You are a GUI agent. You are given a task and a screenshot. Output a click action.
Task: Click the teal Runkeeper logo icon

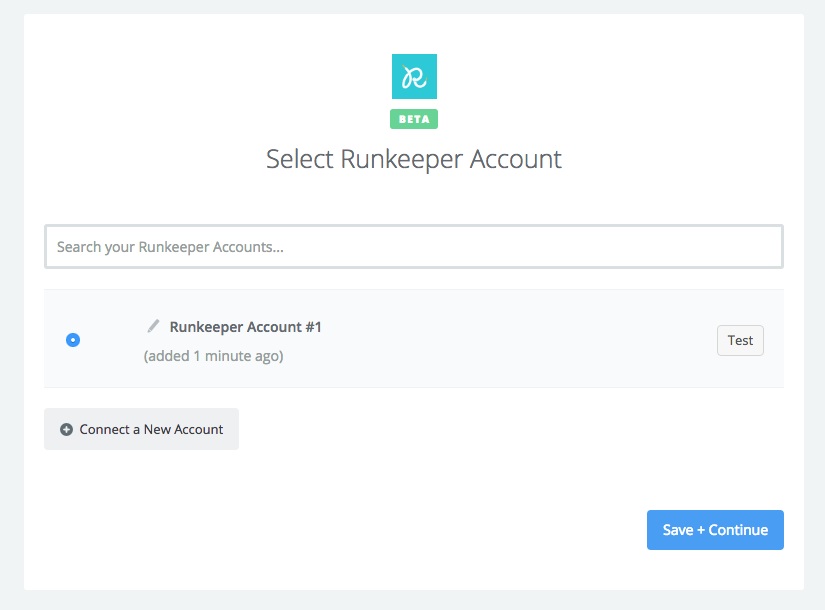[x=414, y=76]
